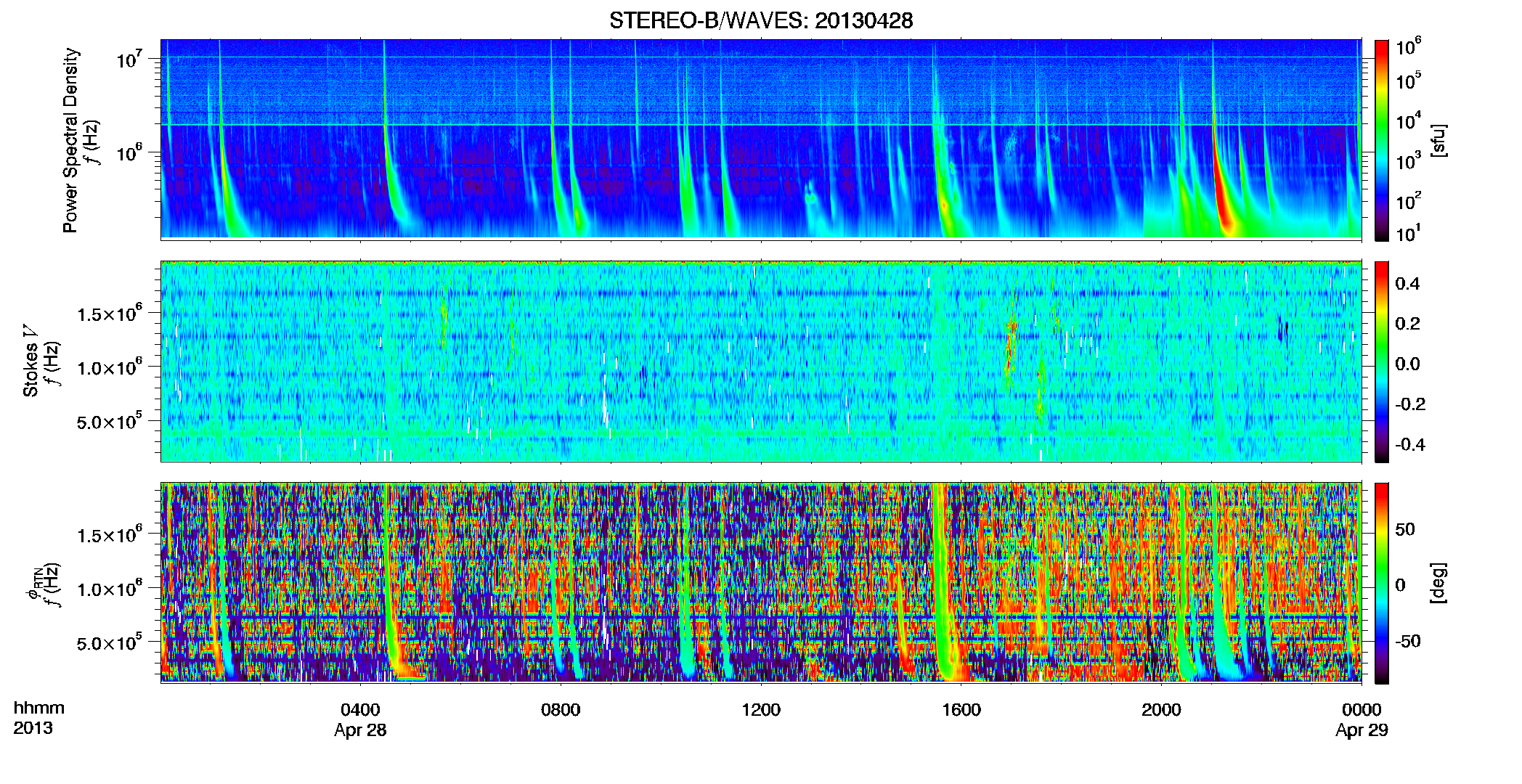This screenshot has width=1522, height=784.
Task: Click the 0.0 label on Stokes colorbar
Action: click(x=1407, y=364)
